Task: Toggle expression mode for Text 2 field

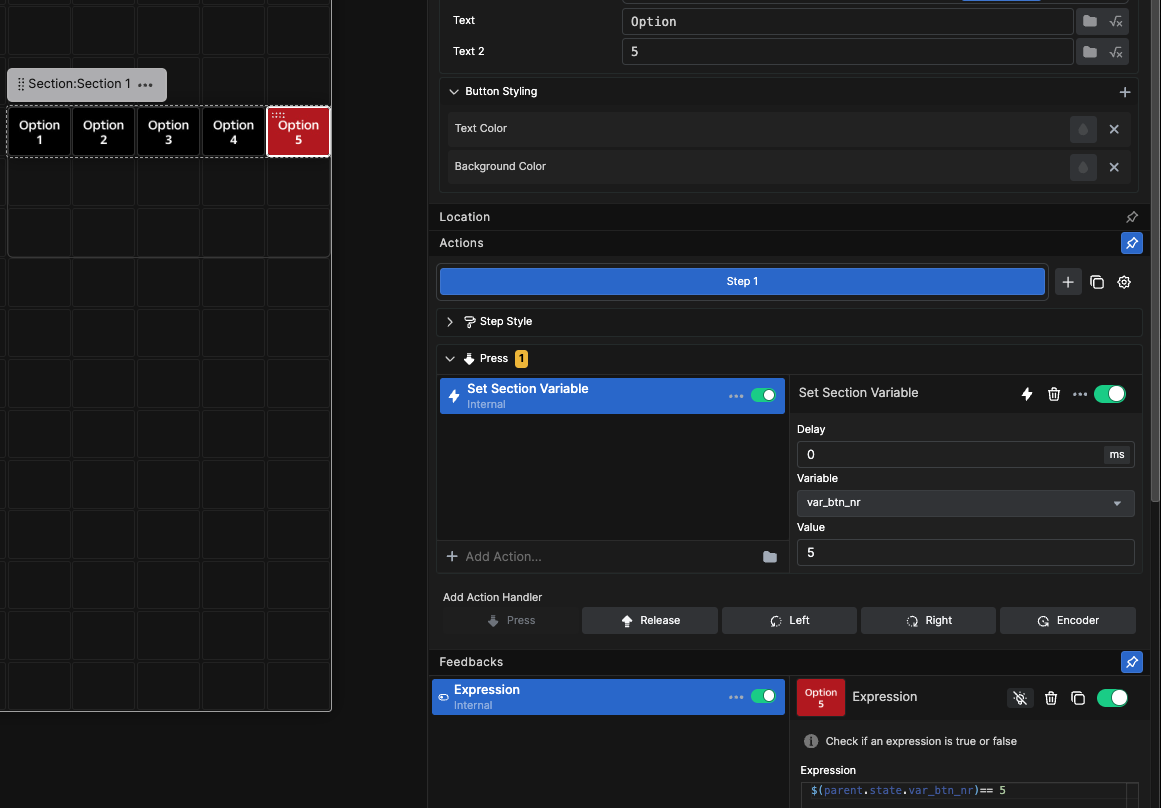Action: 1116,52
